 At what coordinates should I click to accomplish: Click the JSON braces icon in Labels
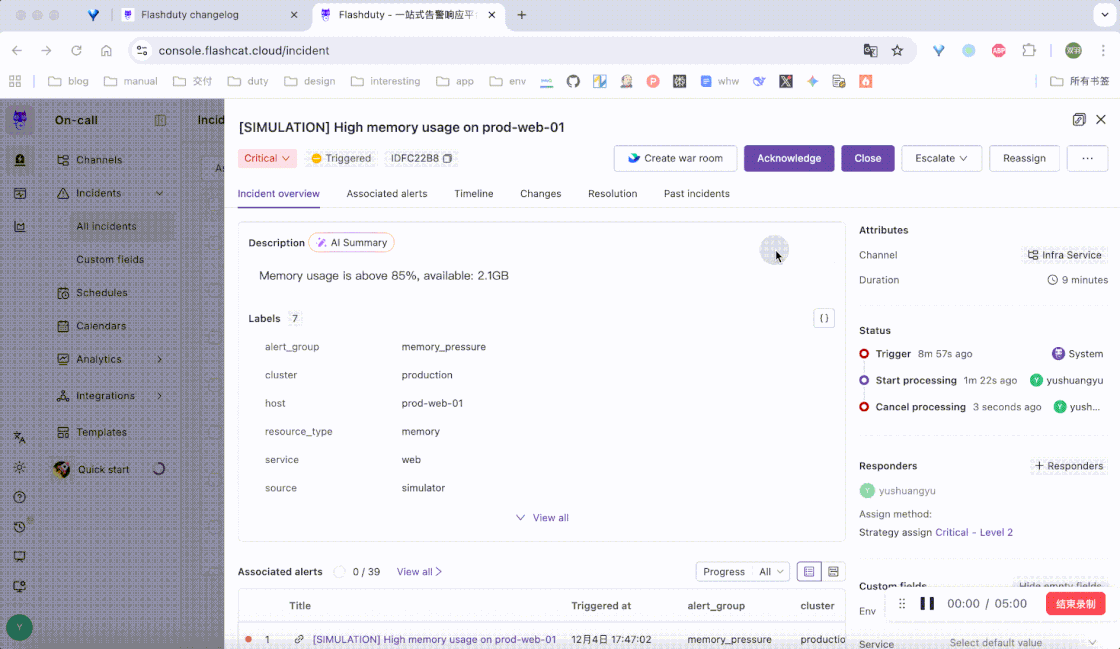point(824,318)
